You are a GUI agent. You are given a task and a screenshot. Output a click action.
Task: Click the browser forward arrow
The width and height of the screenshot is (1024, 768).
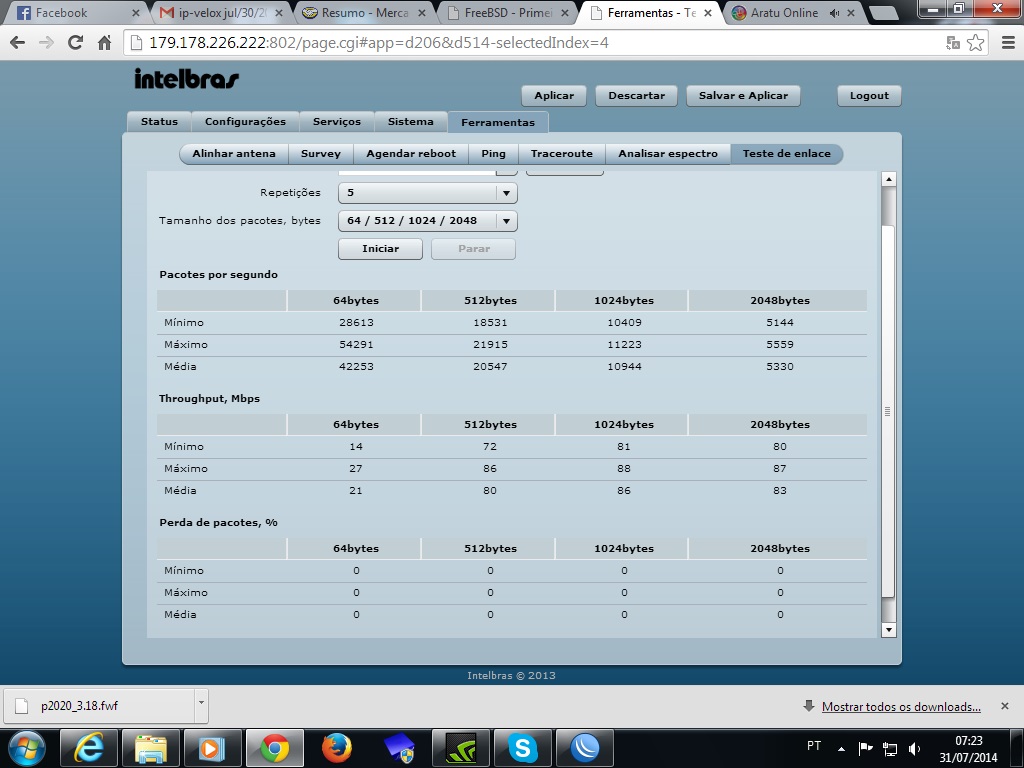pyautogui.click(x=46, y=43)
